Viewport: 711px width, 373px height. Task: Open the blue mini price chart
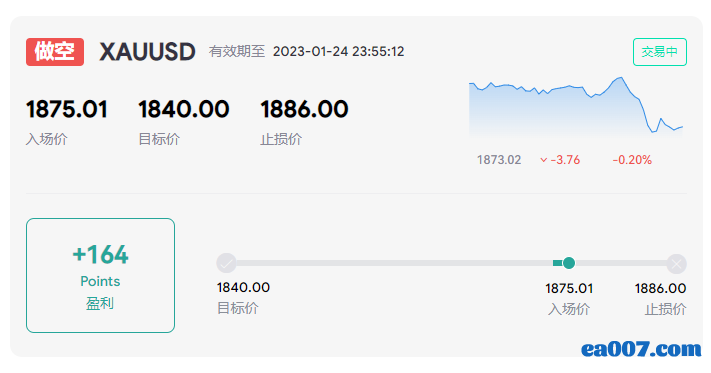576,107
